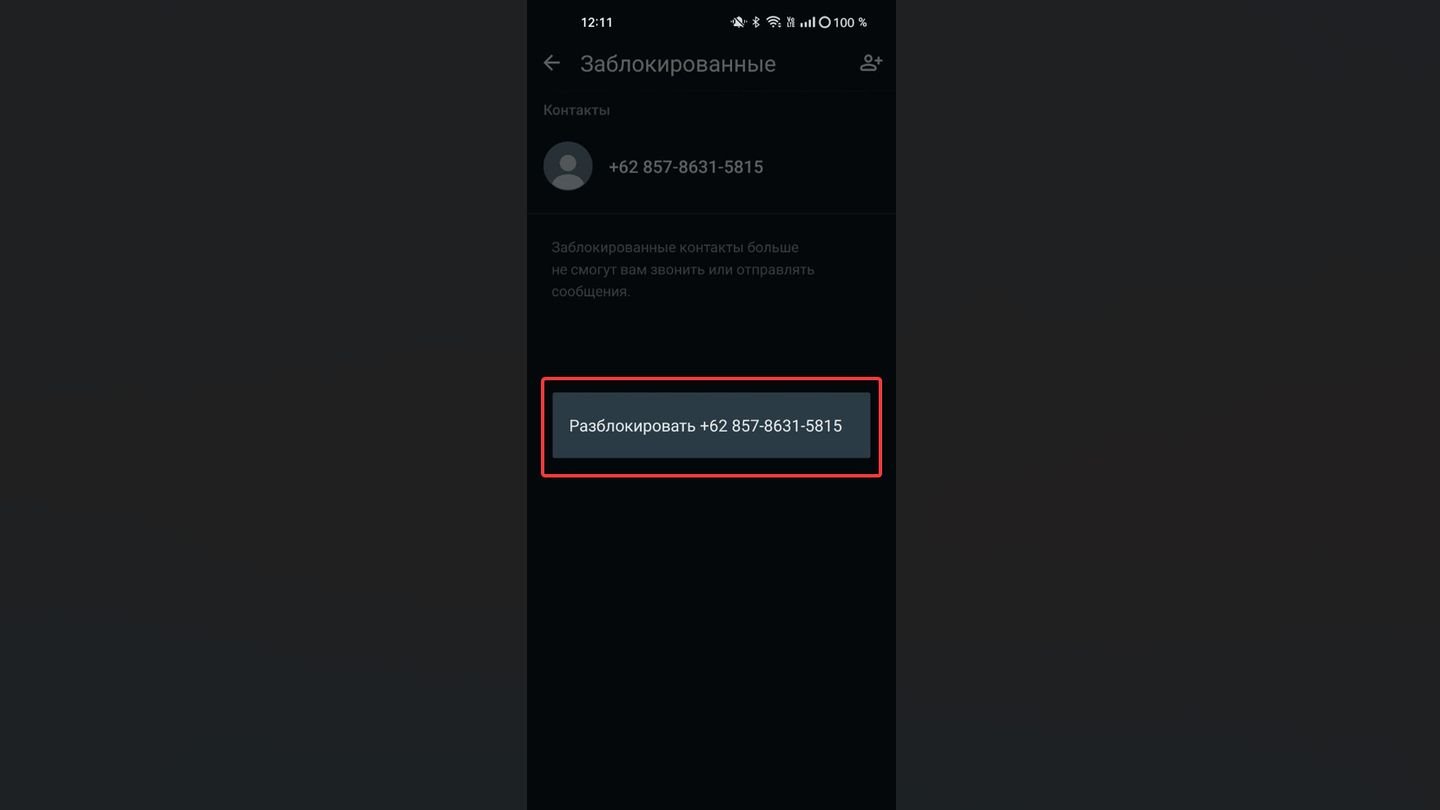
Task: Tap the line 'не смогут вам звонить или отправлять'
Action: click(683, 269)
